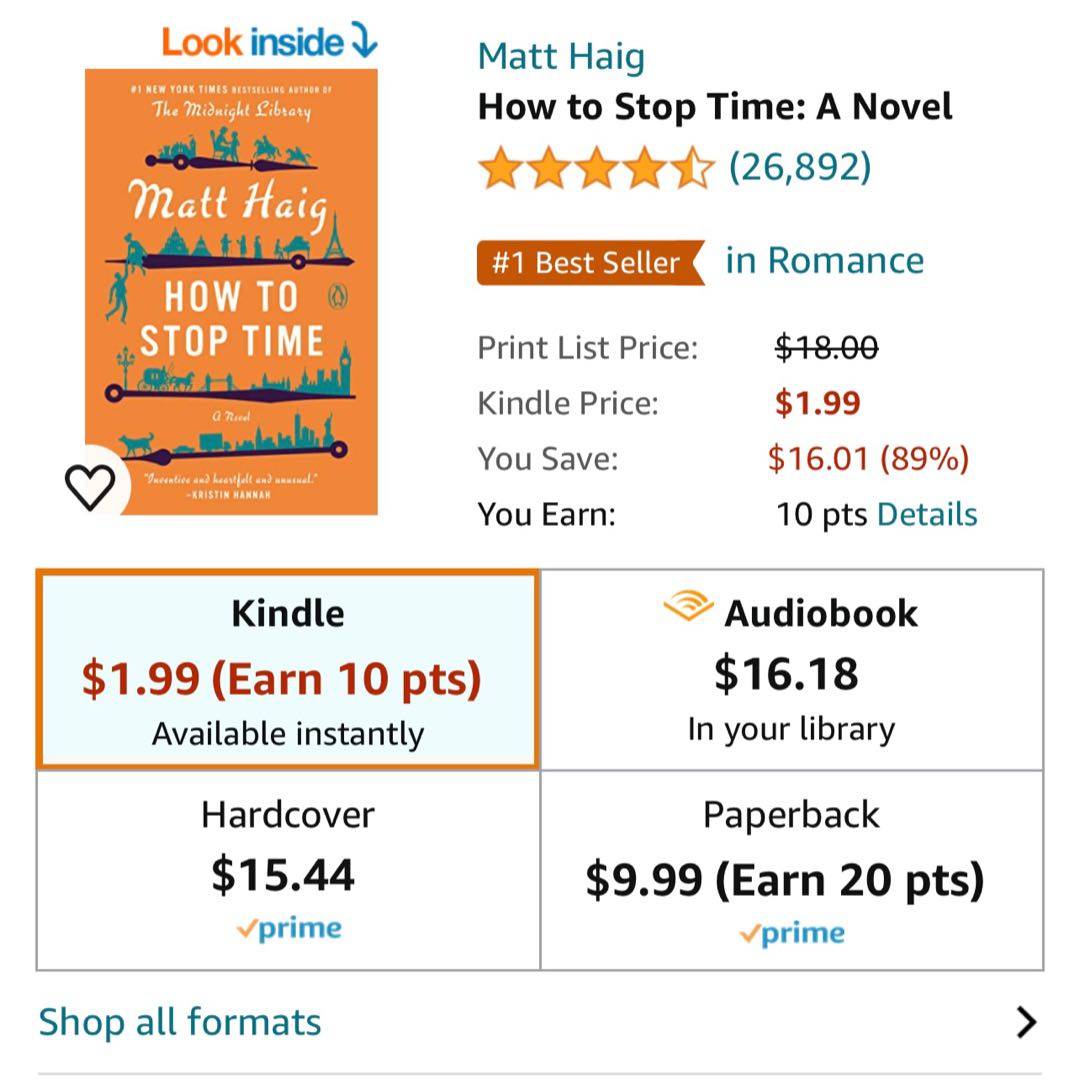This screenshot has height=1080, width=1080.
Task: Open author Matt Haig's page
Action: click(x=561, y=56)
